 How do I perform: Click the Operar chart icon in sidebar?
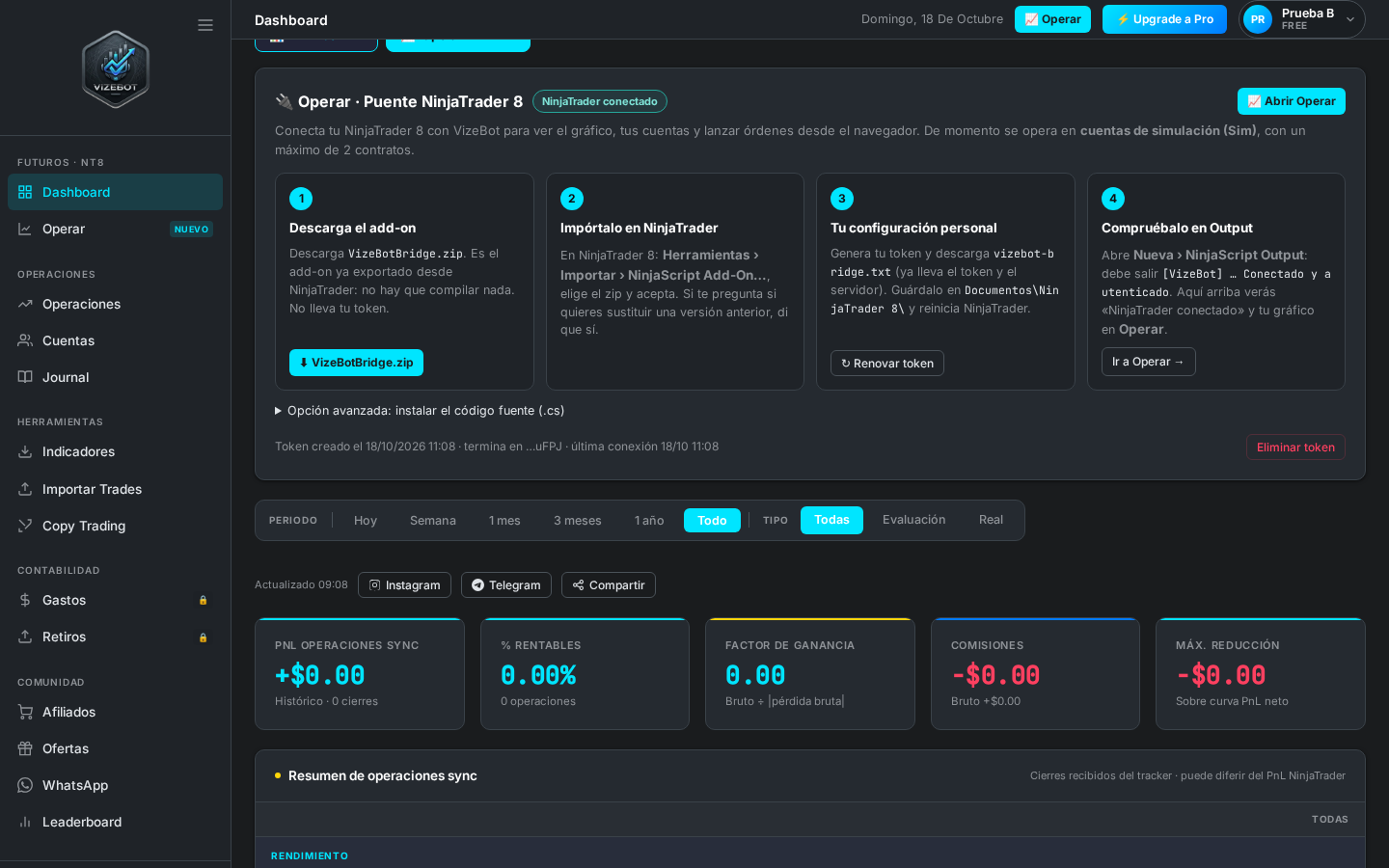tap(25, 229)
